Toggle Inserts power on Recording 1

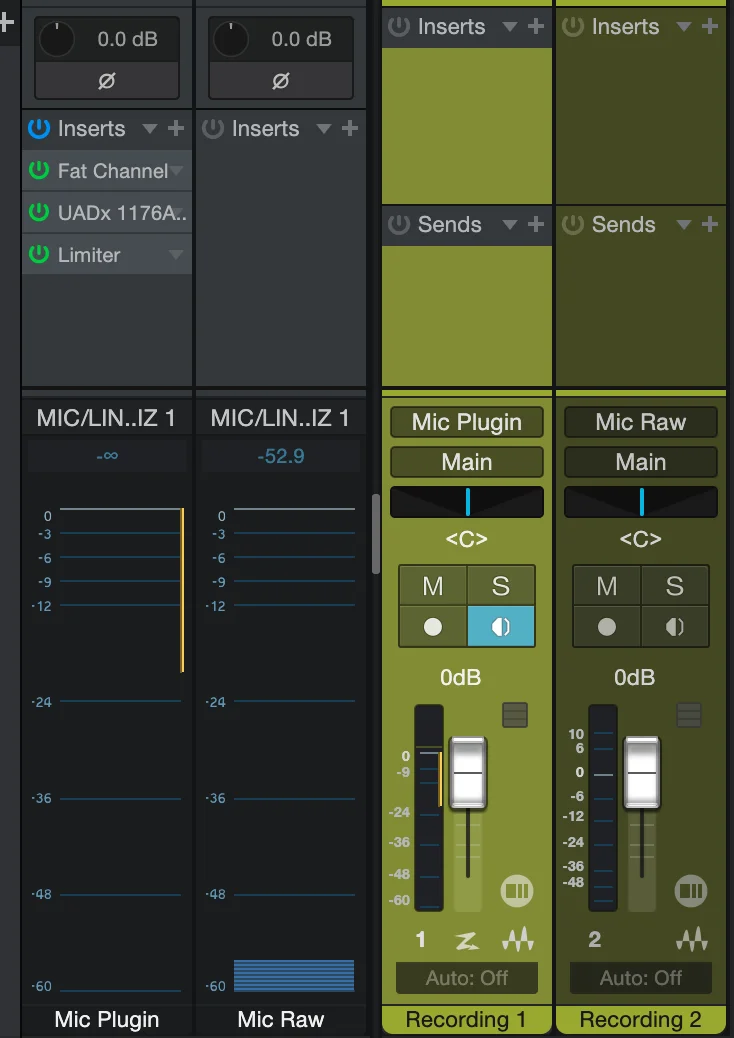399,26
